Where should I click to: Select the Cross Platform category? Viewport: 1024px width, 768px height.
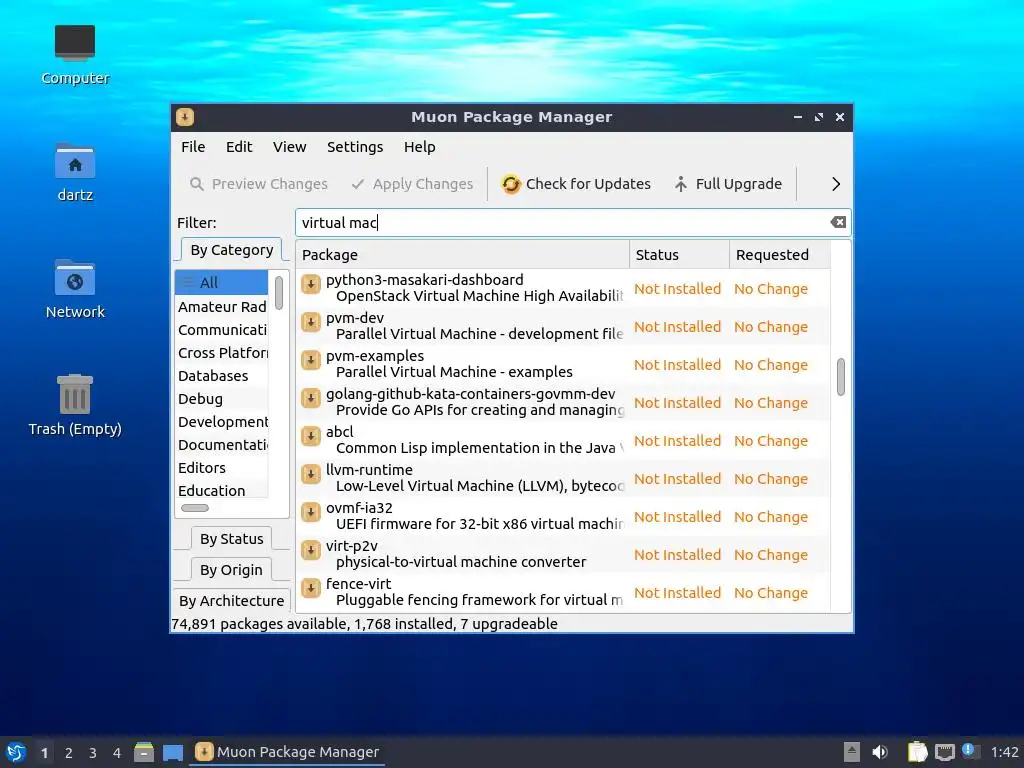point(221,353)
